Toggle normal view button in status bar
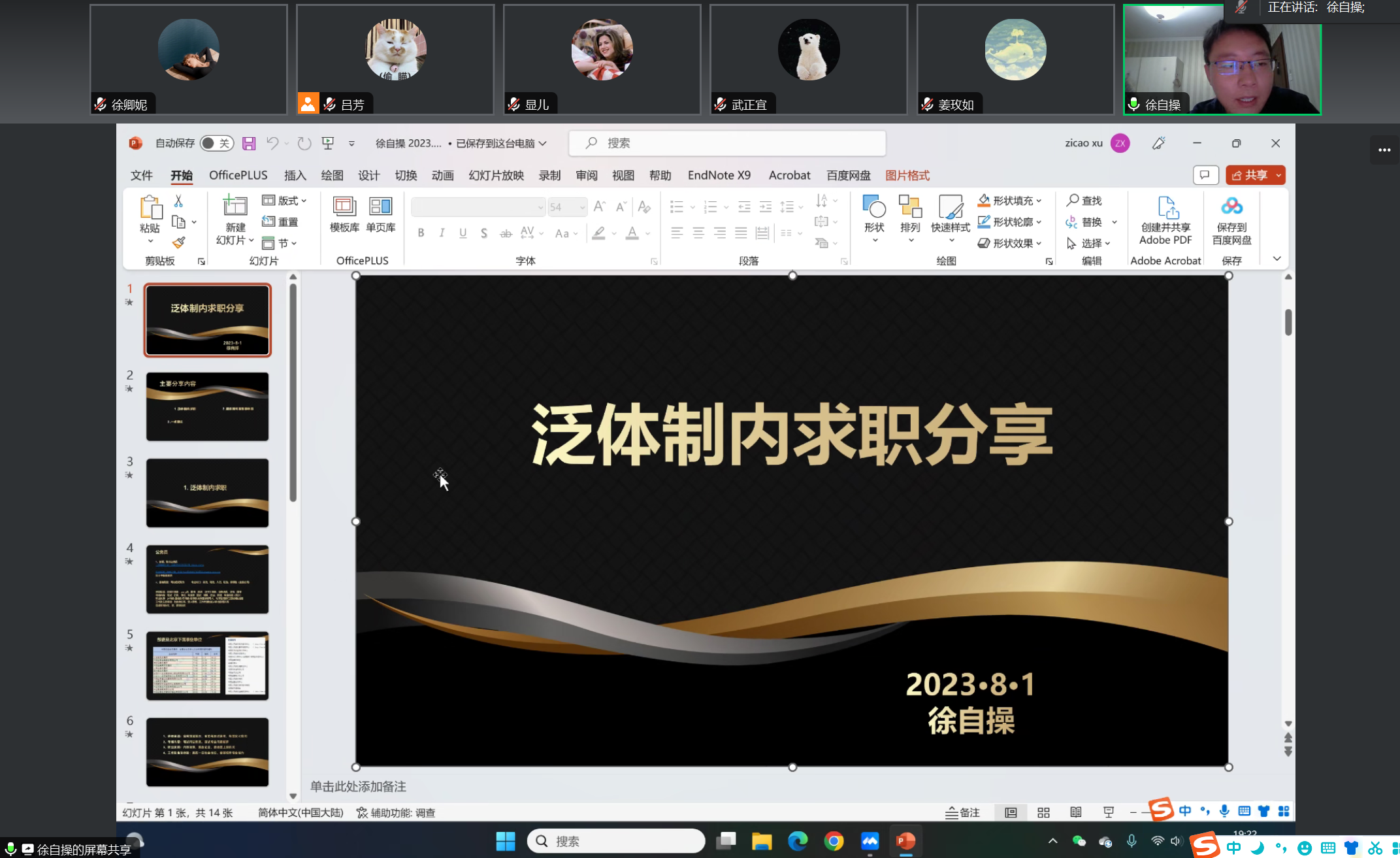The width and height of the screenshot is (1400, 858). tap(1011, 812)
